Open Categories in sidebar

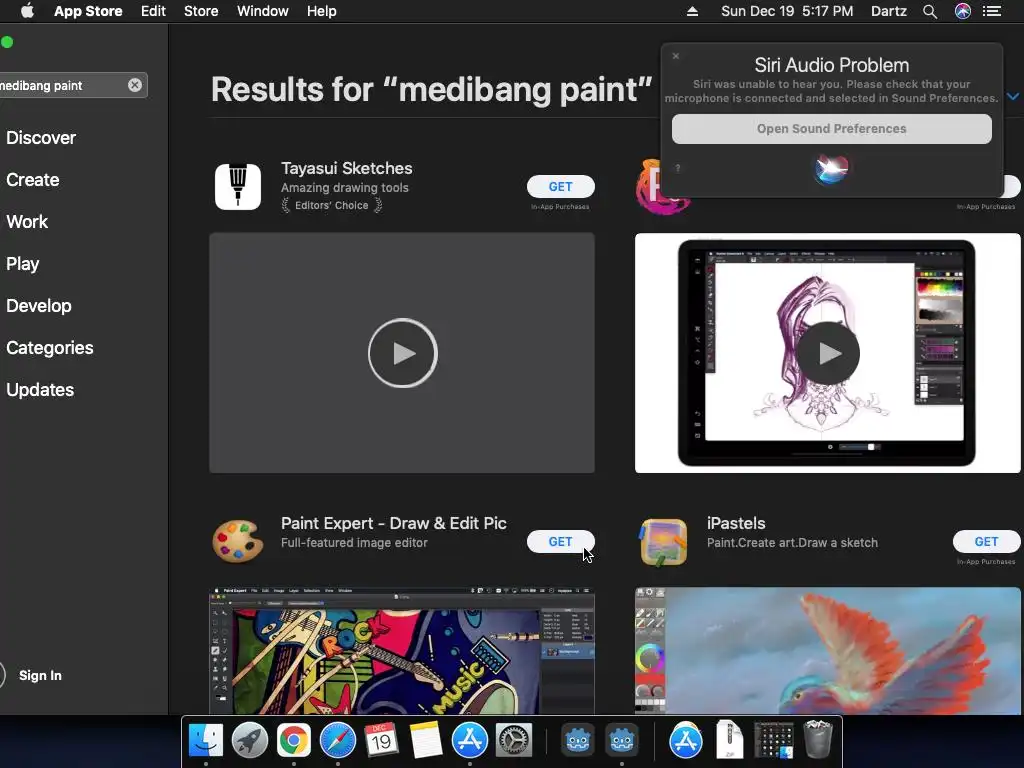[x=50, y=347]
